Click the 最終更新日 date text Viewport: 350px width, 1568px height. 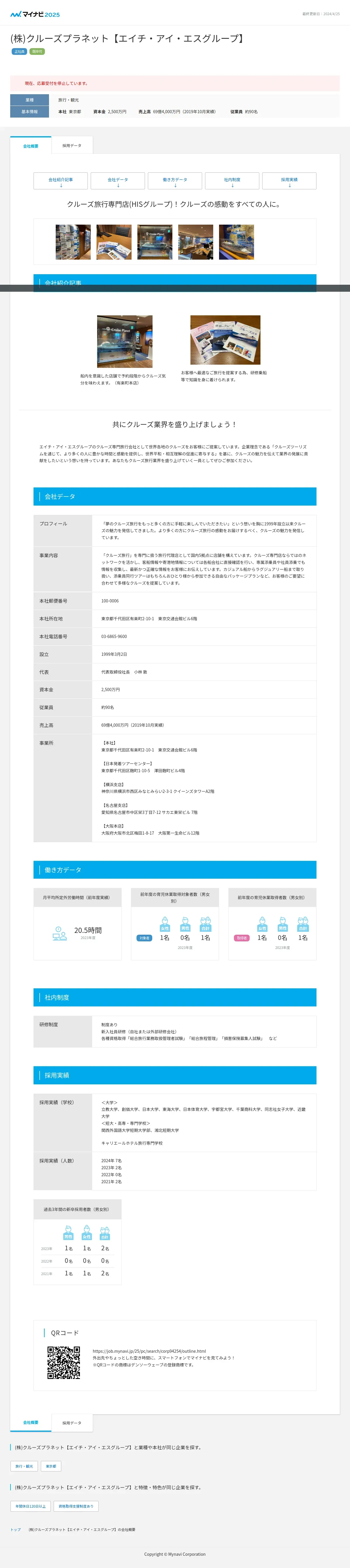[x=321, y=14]
